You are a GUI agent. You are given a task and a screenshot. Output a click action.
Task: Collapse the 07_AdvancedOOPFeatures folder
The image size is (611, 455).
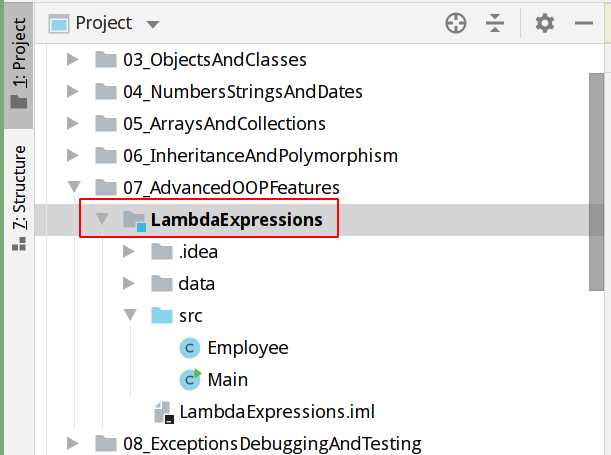pyautogui.click(x=74, y=186)
